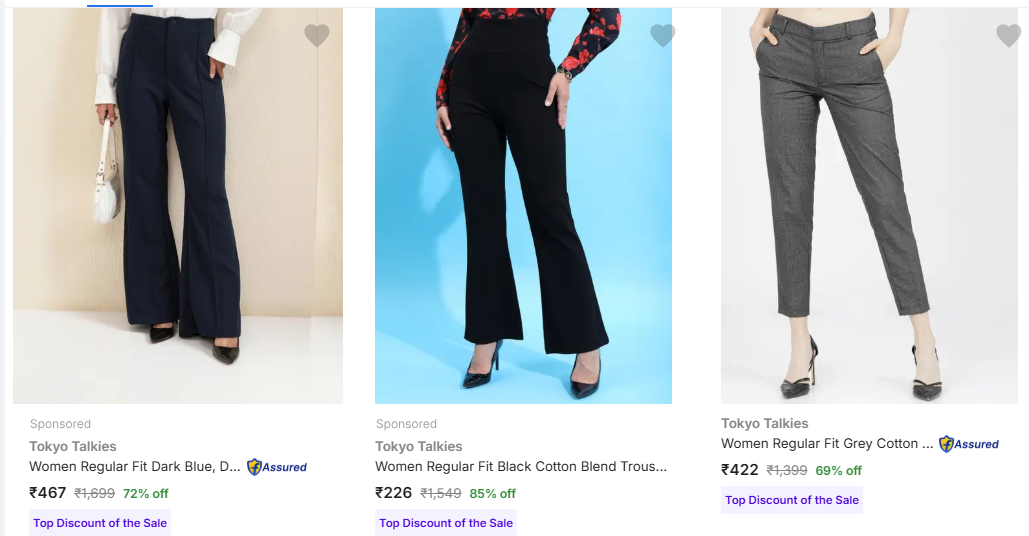The height and width of the screenshot is (536, 1029).
Task: Open 'Women Regular Fit Grey Cotton' title
Action: click(827, 444)
